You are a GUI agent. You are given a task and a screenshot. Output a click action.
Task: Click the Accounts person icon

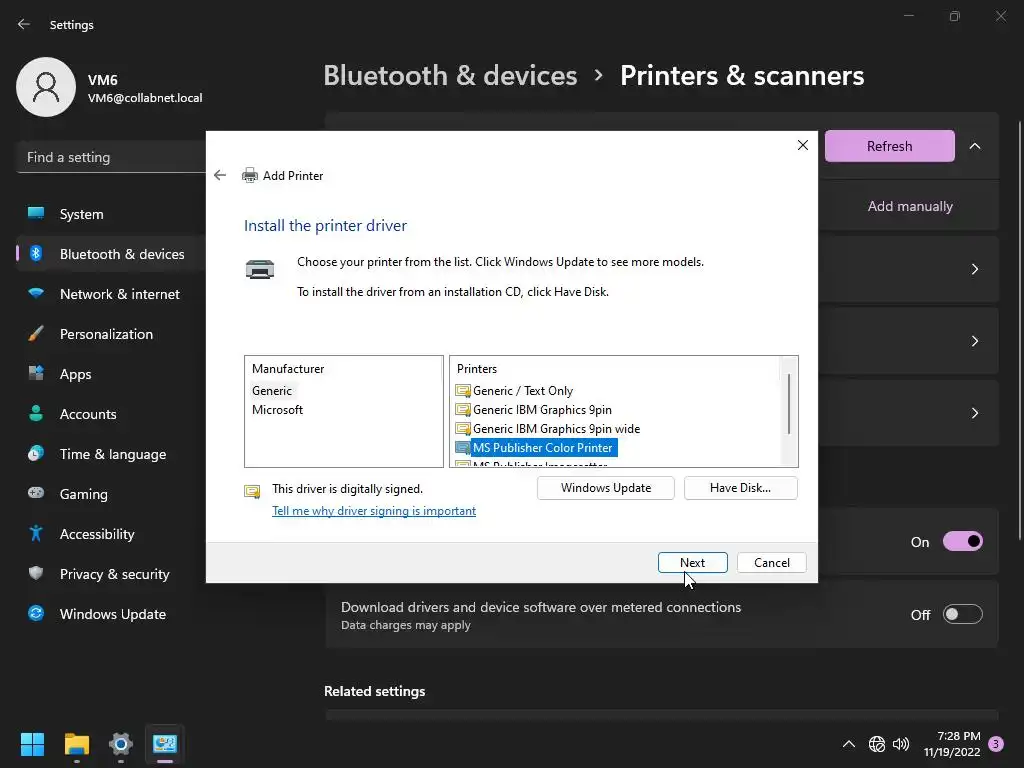tap(36, 413)
